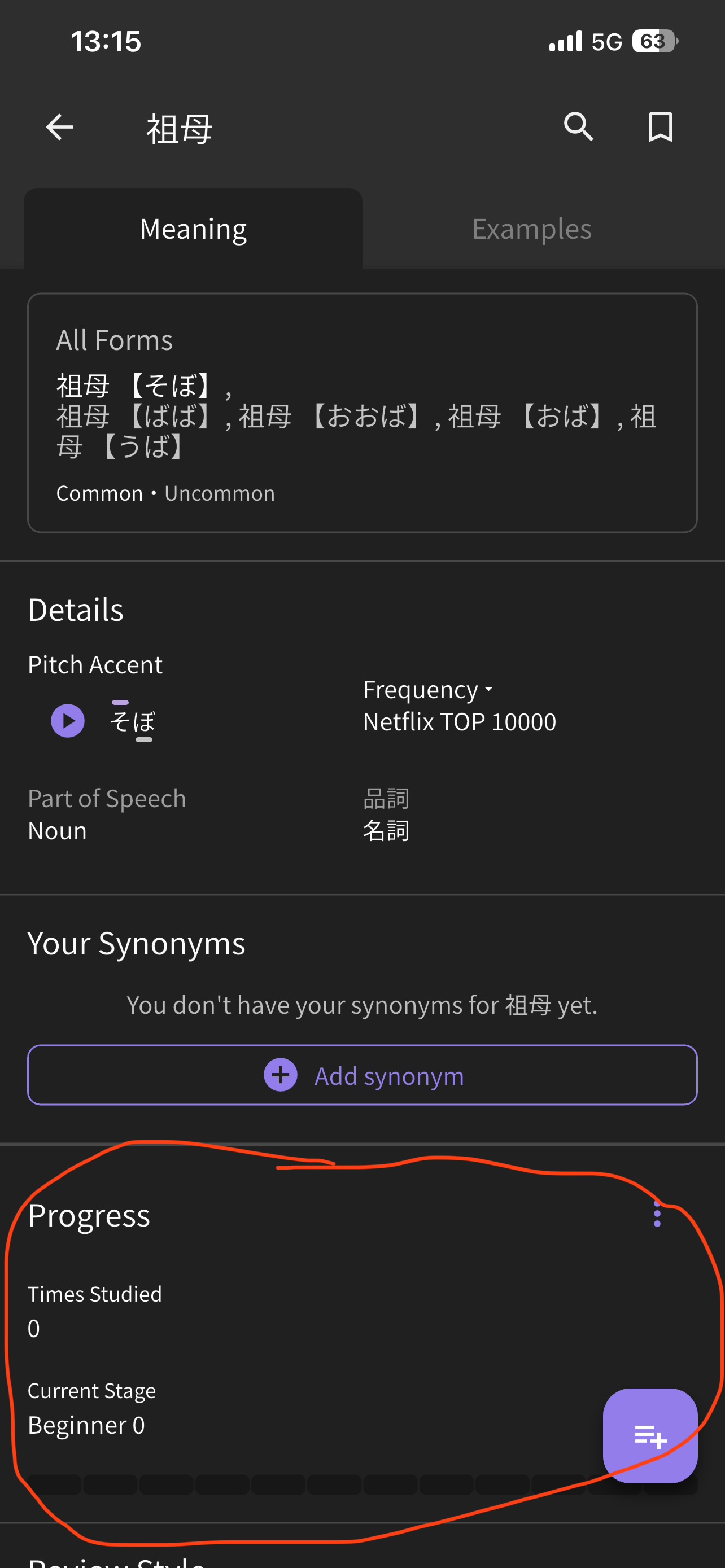Open search with the magnifier icon

tap(578, 126)
